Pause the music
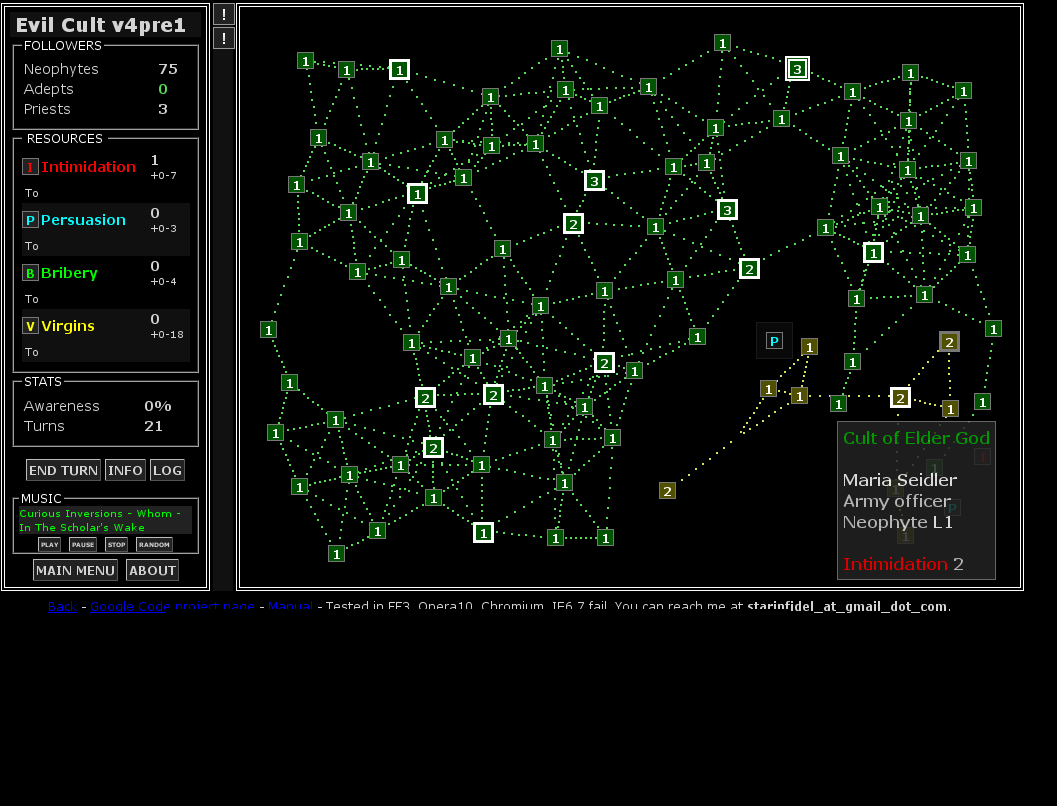 83,545
